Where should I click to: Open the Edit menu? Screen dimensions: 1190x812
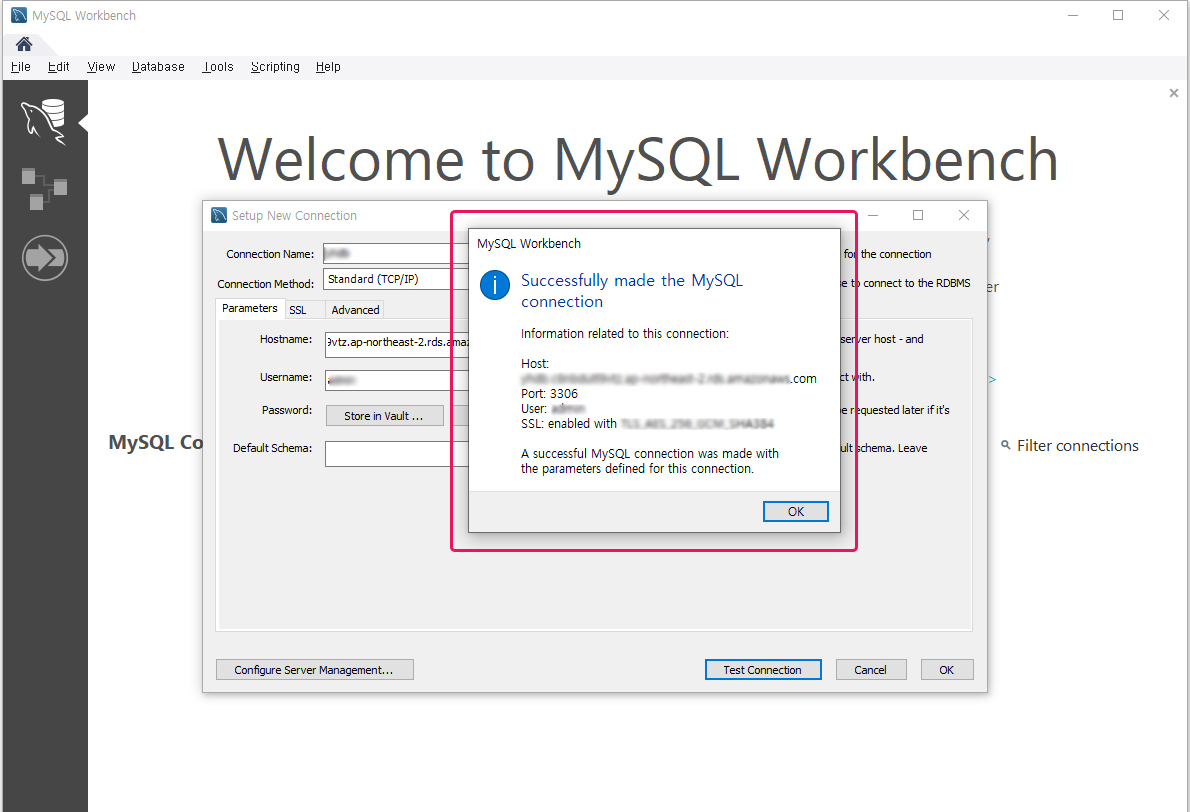point(58,67)
